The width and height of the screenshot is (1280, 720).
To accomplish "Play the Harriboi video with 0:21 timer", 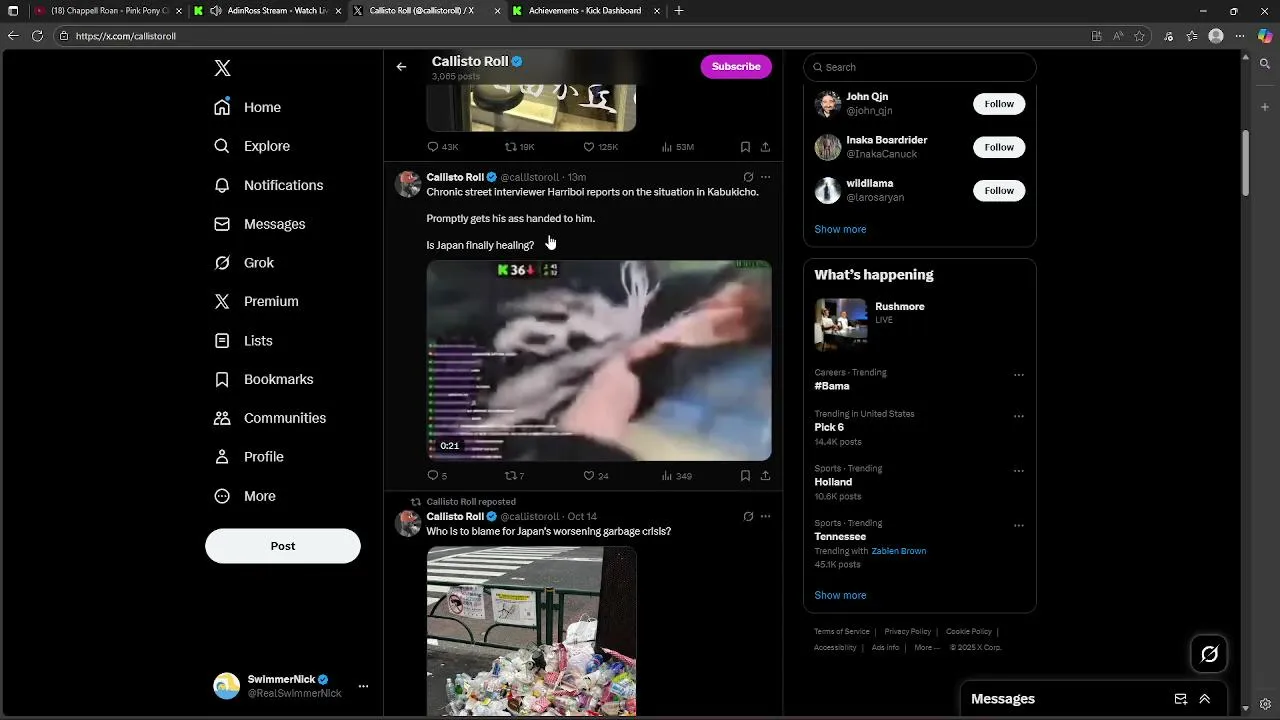I will 599,361.
